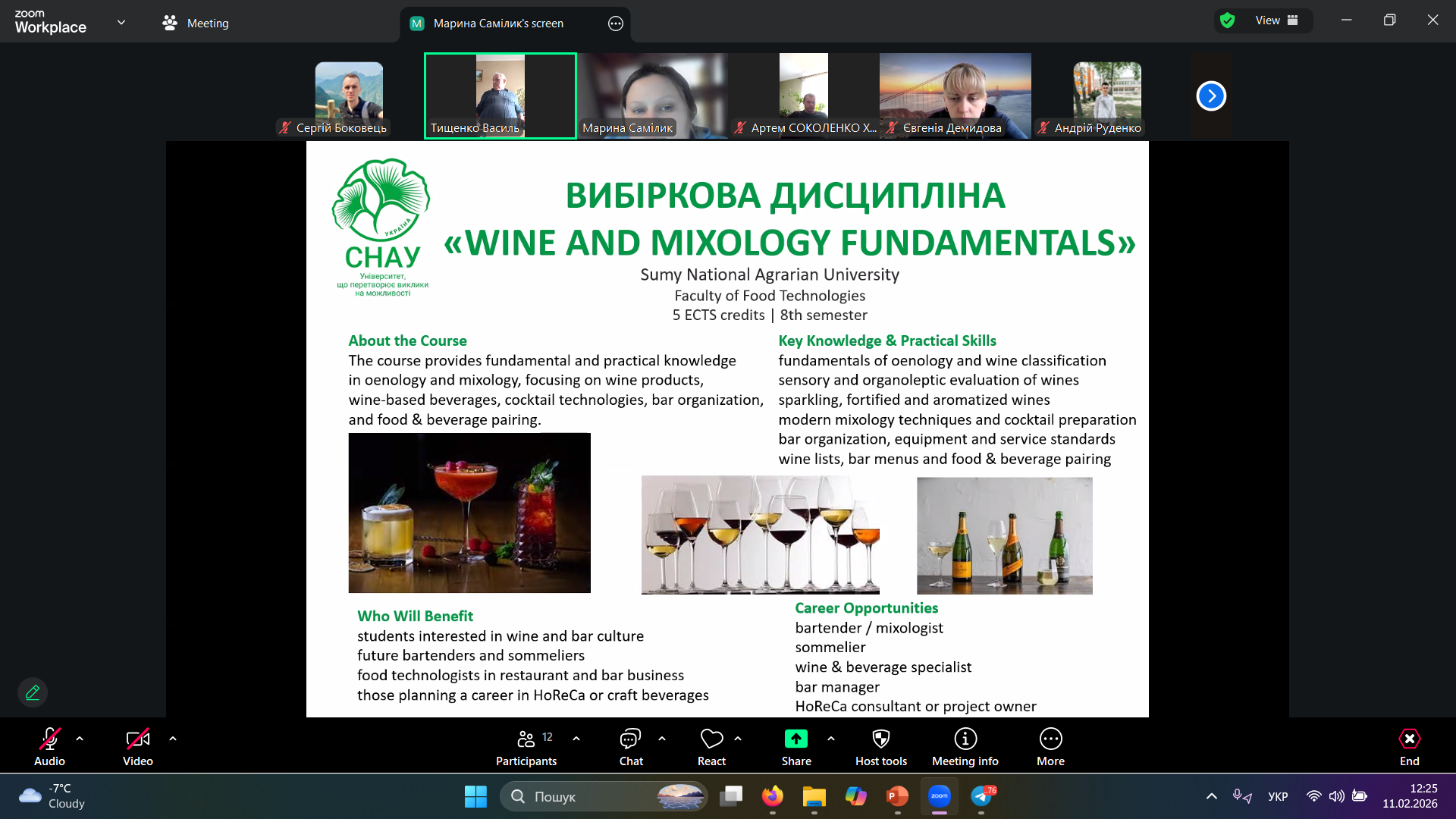1456x819 pixels.
Task: Expand audio settings arrow next to Audio
Action: [80, 738]
